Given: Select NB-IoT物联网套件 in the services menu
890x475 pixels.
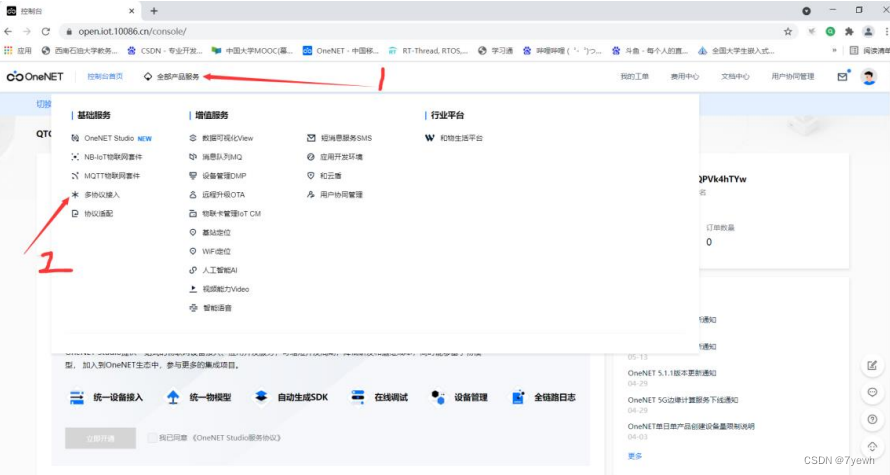Looking at the screenshot, I should (x=107, y=157).
